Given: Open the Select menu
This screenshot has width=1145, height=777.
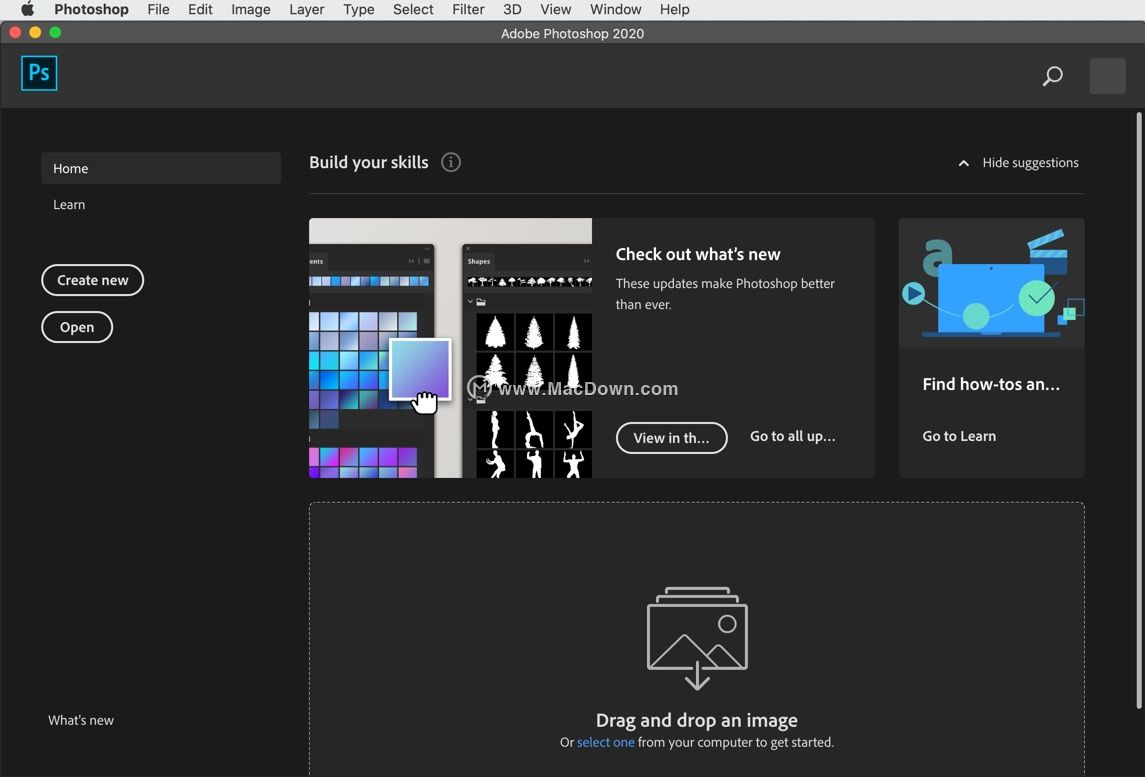Looking at the screenshot, I should (413, 9).
